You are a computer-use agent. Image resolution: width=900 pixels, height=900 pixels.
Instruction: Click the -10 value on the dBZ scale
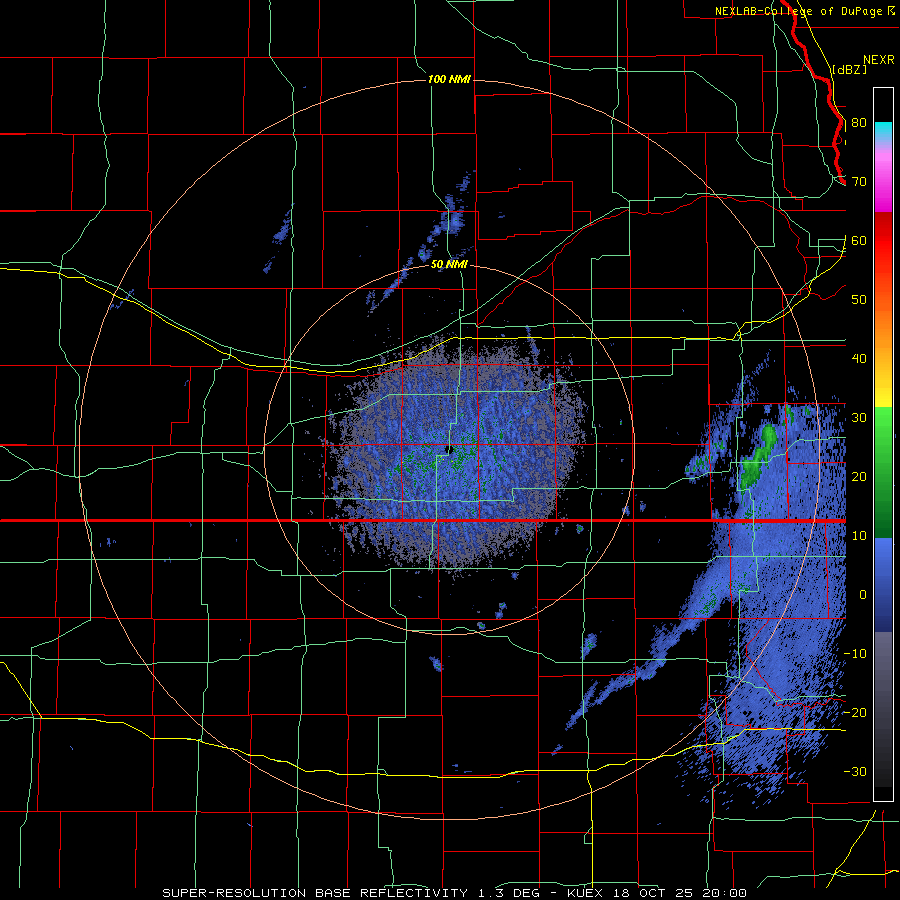(x=855, y=654)
